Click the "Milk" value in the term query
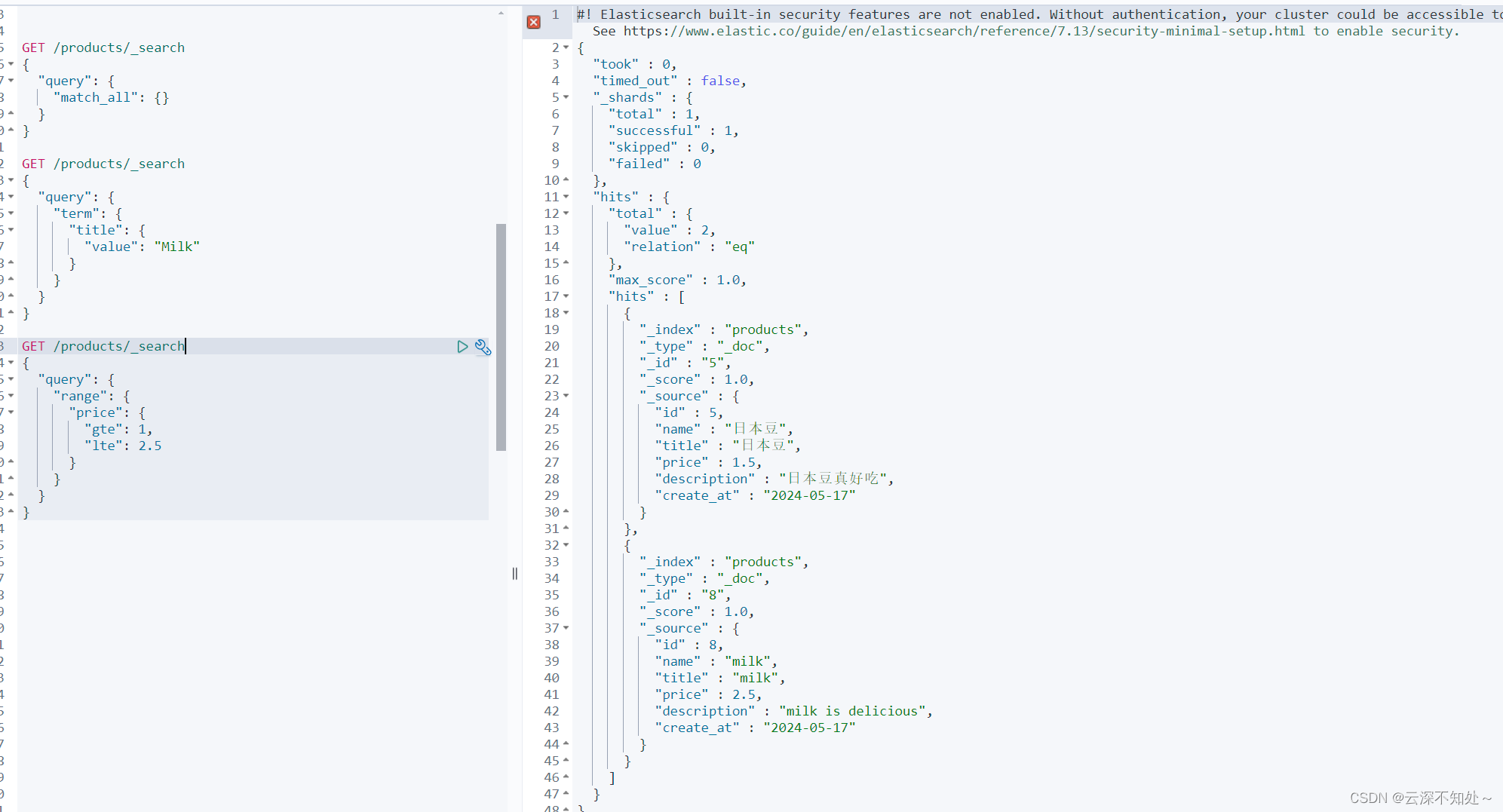 click(177, 247)
